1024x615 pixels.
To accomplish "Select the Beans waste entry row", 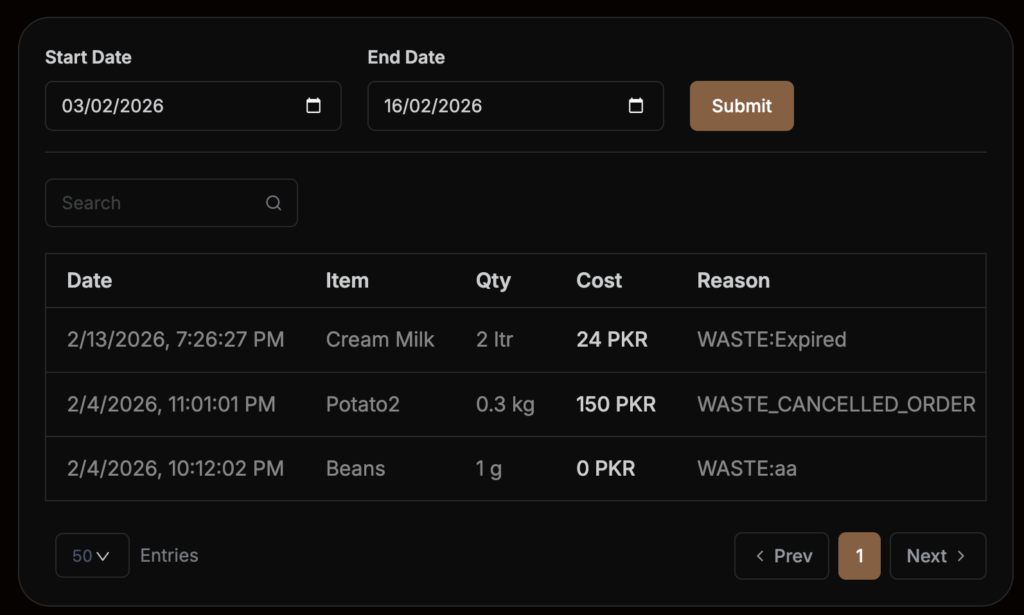I will pos(355,469).
